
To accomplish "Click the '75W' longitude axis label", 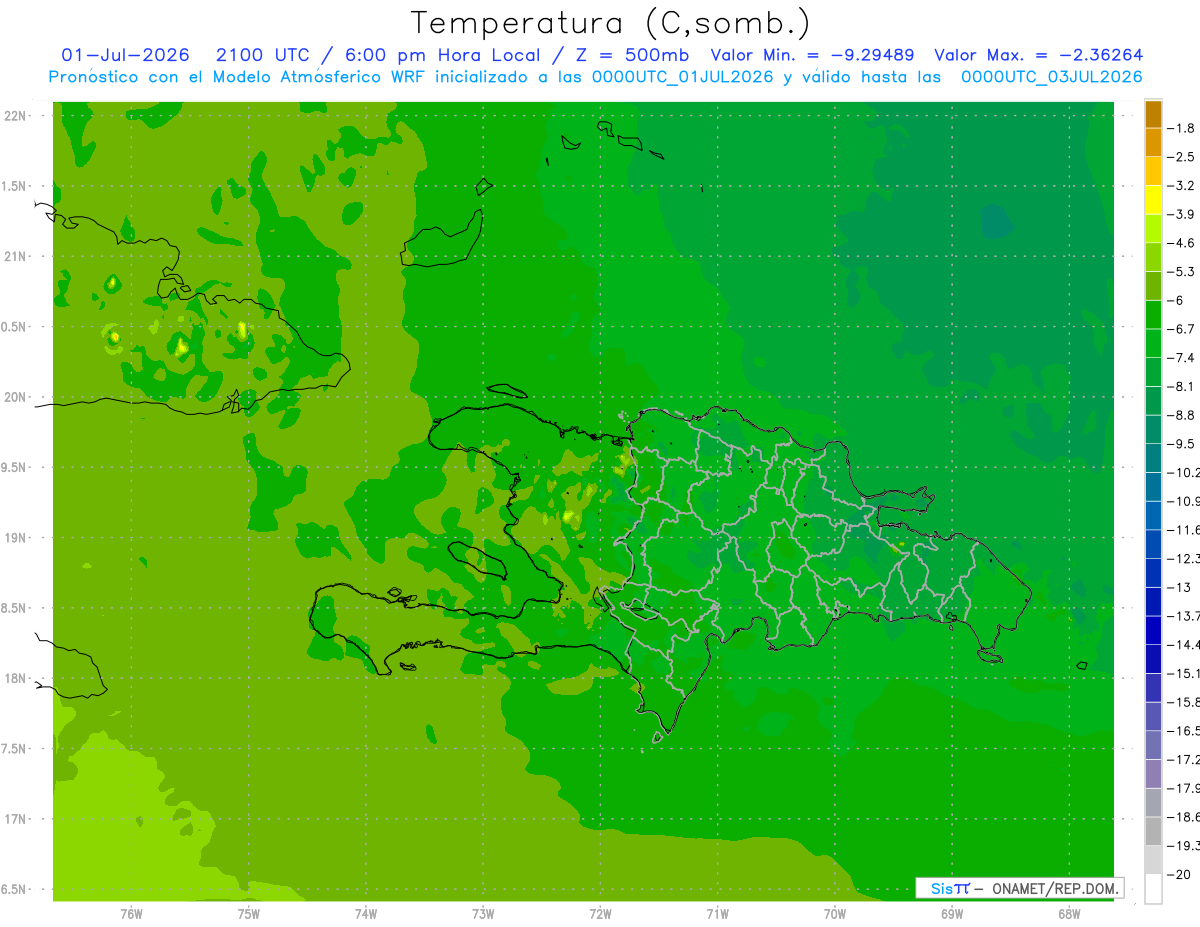I will click(x=249, y=915).
